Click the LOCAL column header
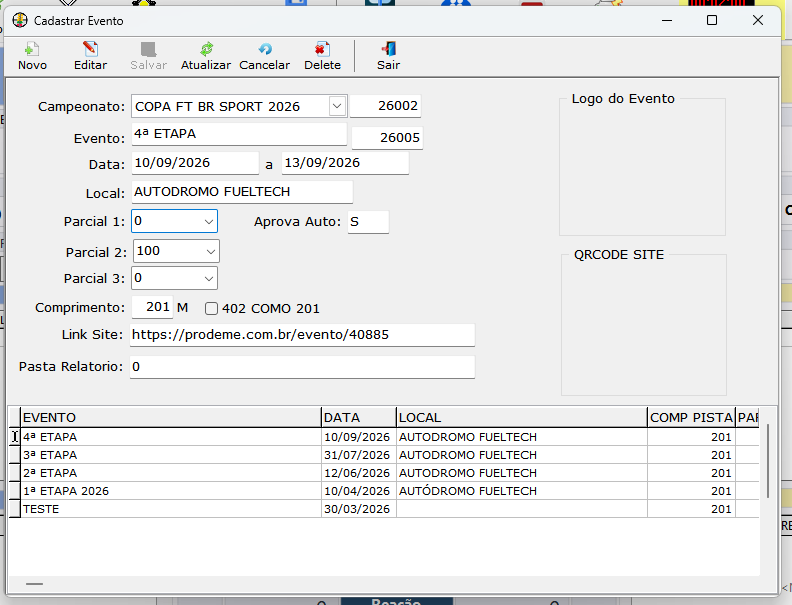Screen dimensions: 792x605 point(522,418)
